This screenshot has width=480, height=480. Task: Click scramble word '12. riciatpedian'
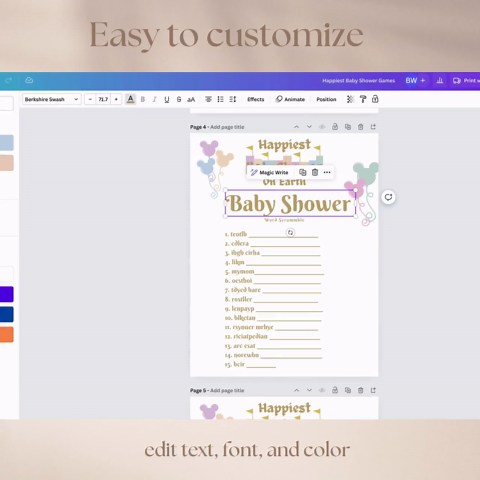coord(246,336)
